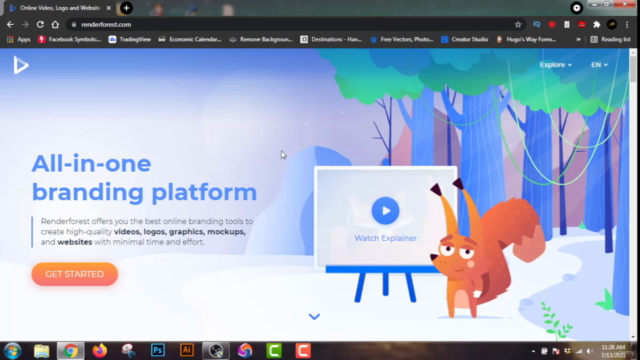
Task: Open Economic Calendar bookmark
Action: (x=190, y=39)
